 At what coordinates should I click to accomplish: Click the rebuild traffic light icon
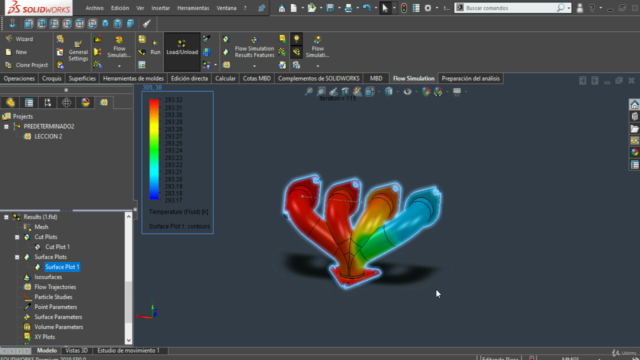pyautogui.click(x=404, y=8)
